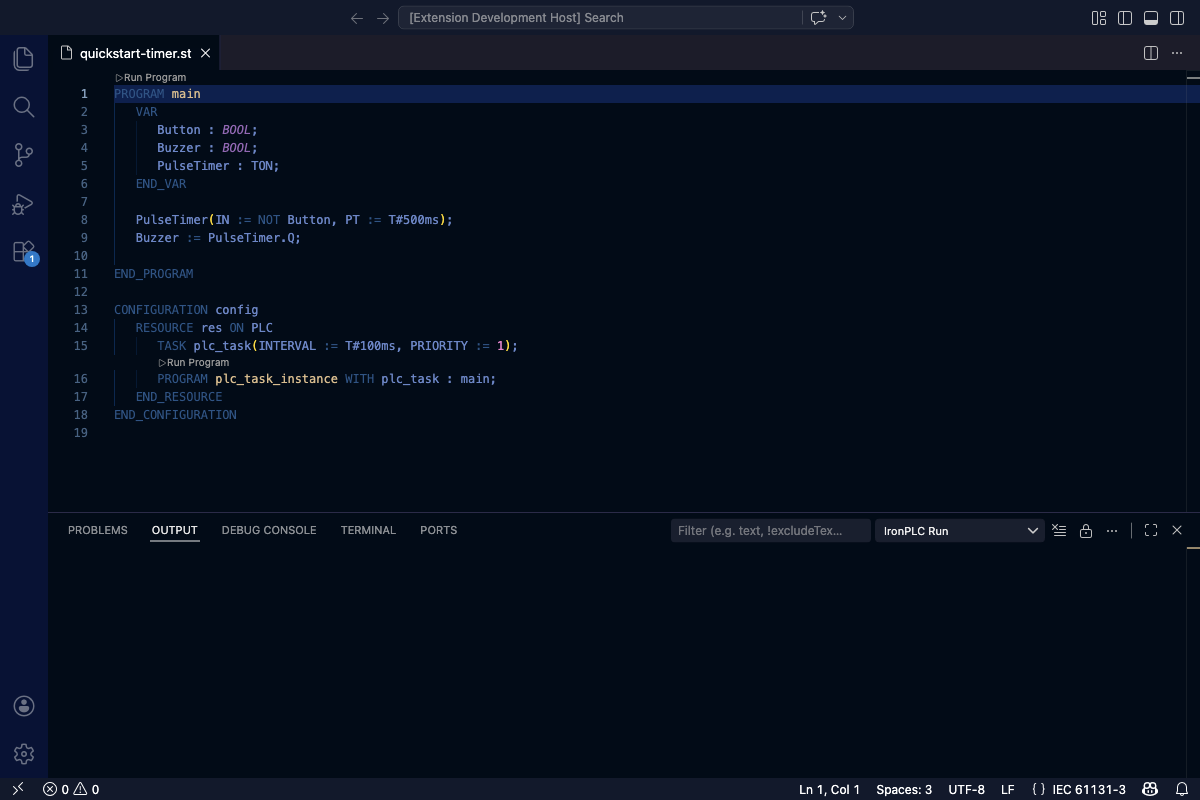Switch to the TERMINAL panel tab

click(368, 530)
